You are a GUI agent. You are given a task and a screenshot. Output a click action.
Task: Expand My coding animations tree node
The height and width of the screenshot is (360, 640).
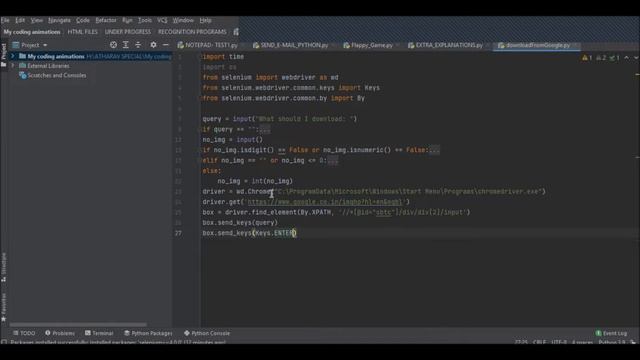point(13,56)
